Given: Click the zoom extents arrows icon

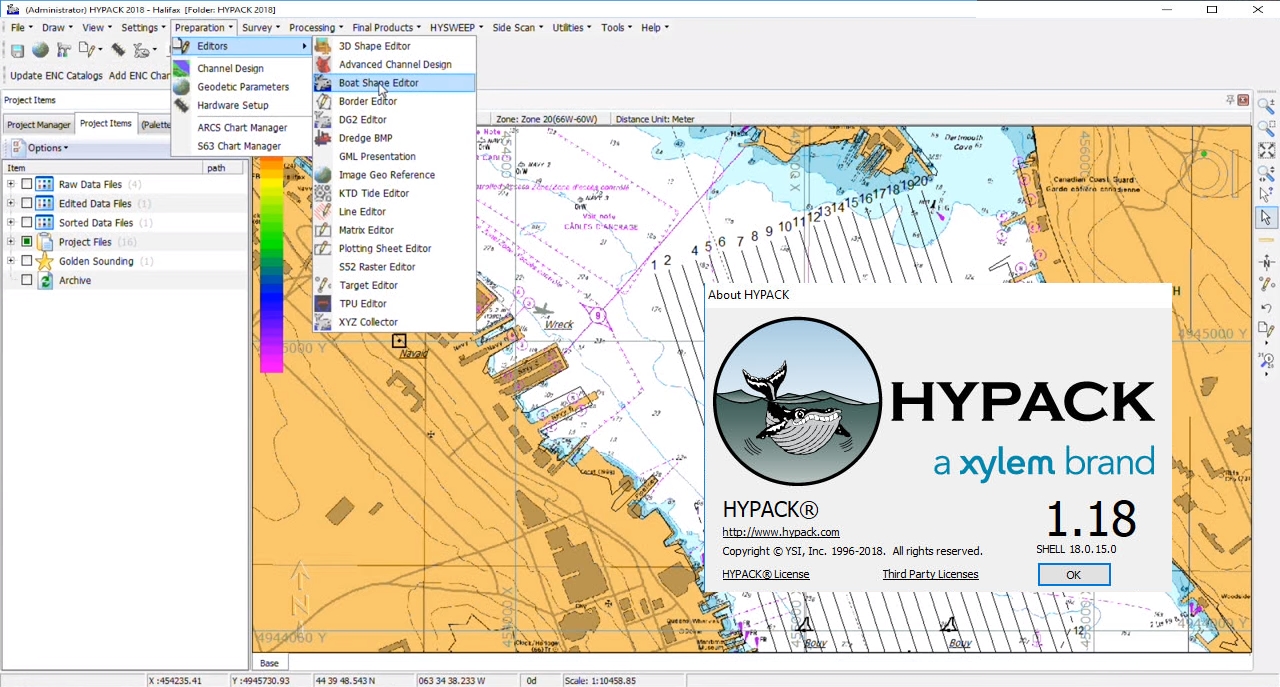Looking at the screenshot, I should point(1266,151).
